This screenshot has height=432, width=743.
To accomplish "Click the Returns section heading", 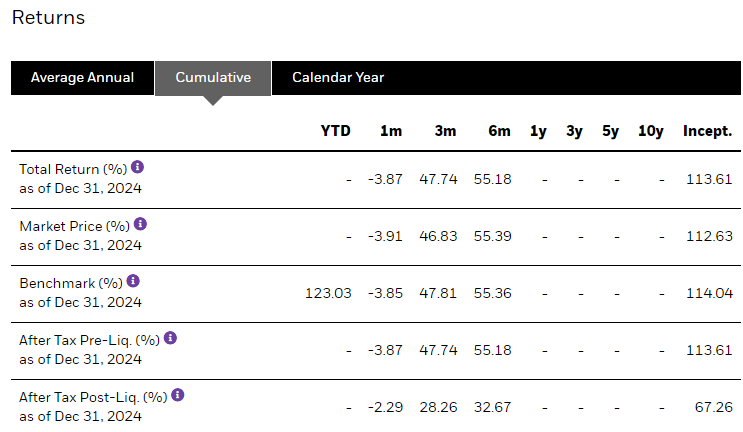I will pyautogui.click(x=48, y=18).
